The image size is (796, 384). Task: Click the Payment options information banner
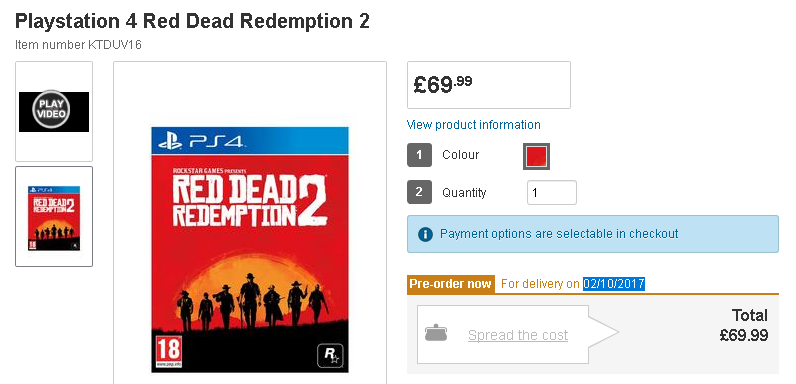(x=592, y=234)
